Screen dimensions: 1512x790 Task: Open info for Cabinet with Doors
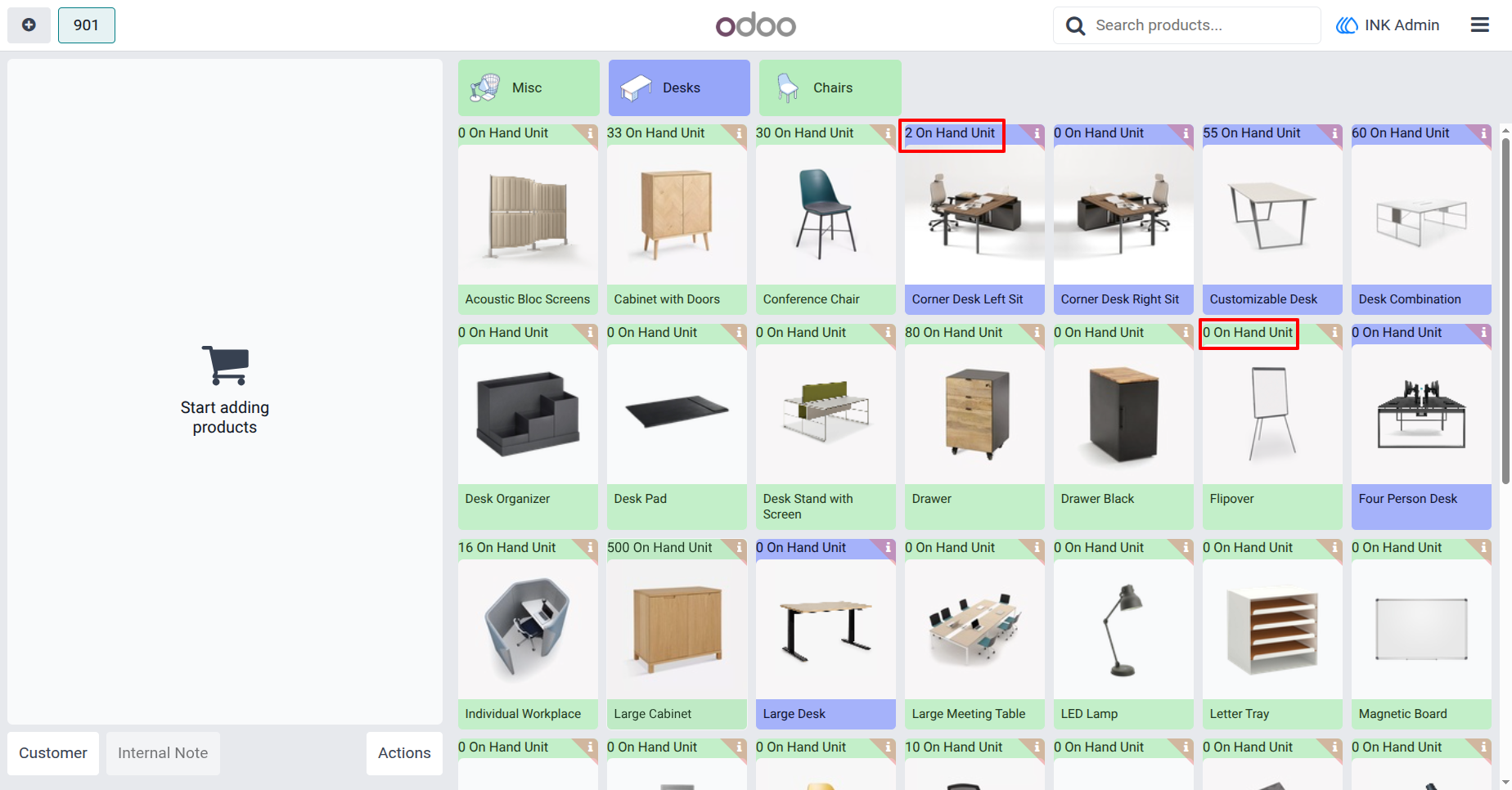pyautogui.click(x=739, y=133)
